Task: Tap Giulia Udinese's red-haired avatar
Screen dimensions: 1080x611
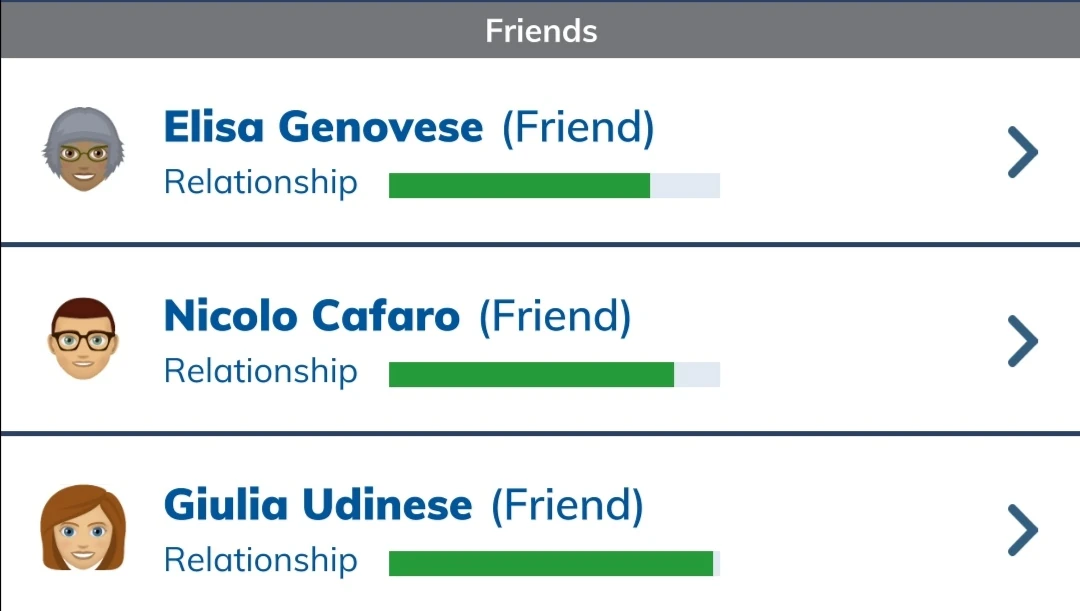Action: (x=83, y=528)
